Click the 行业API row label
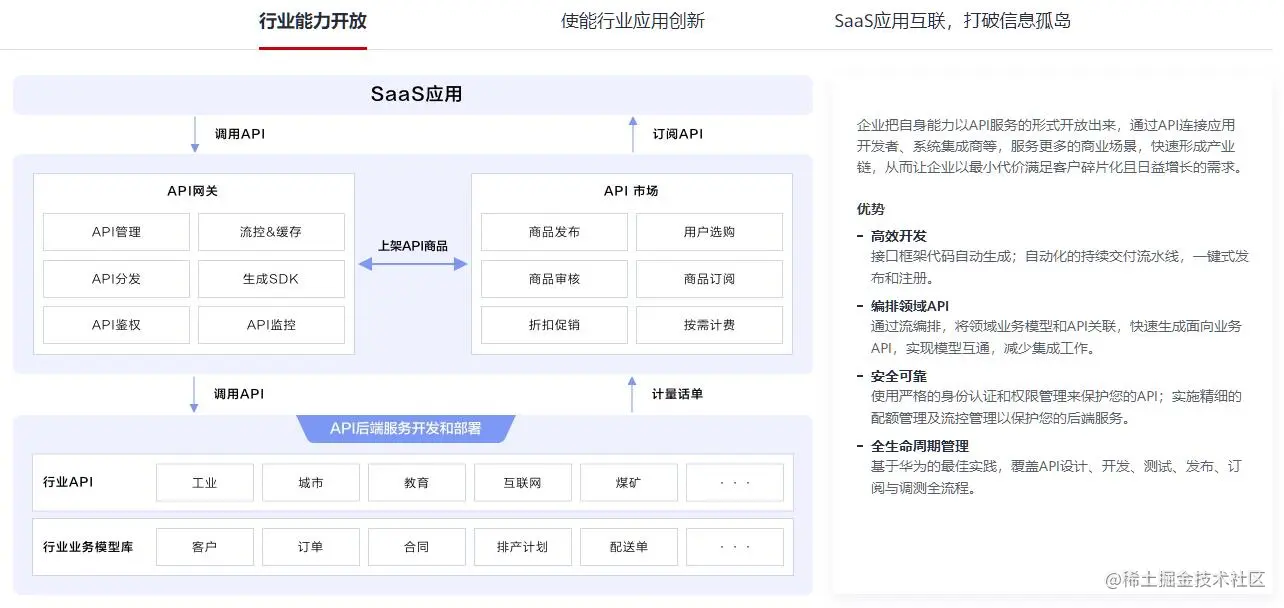Image resolution: width=1284 pixels, height=608 pixels. (68, 482)
